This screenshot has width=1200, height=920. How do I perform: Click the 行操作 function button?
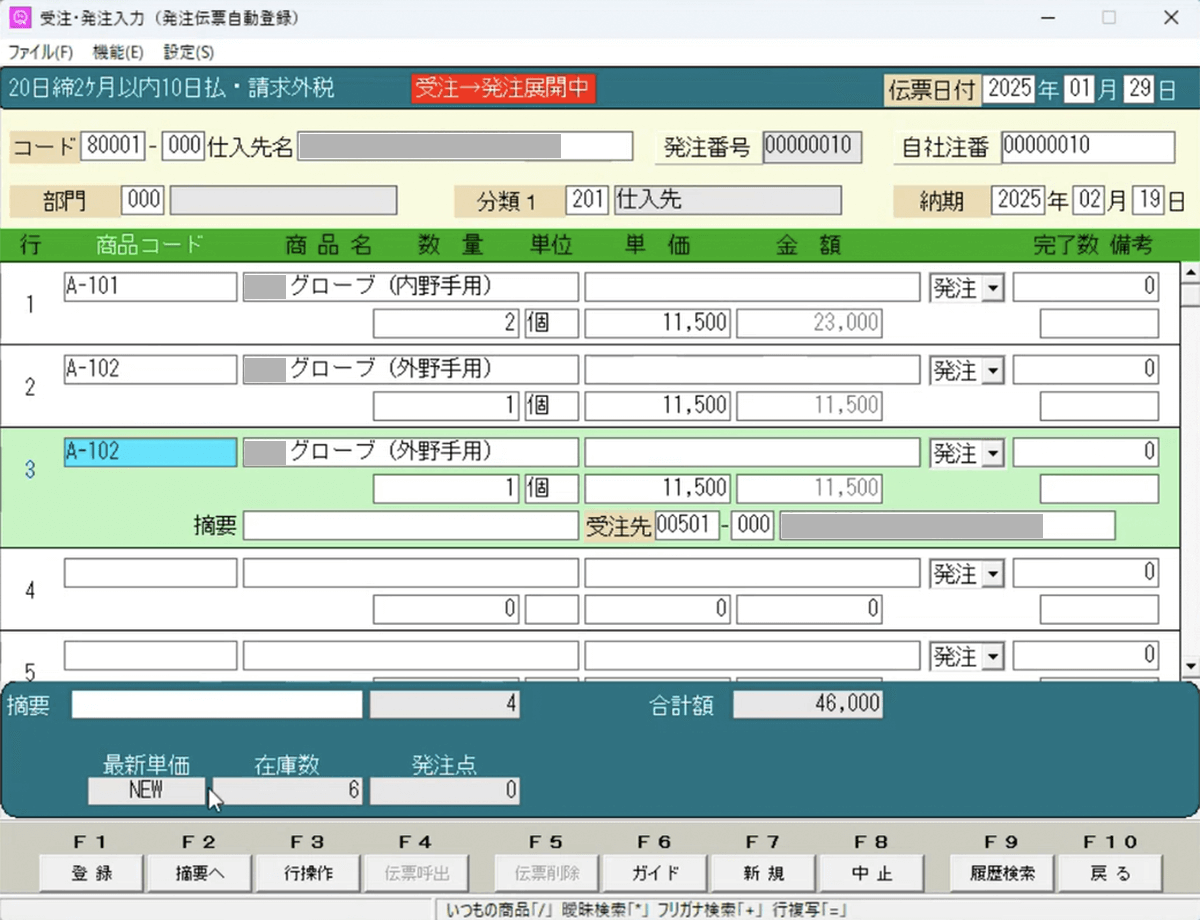(307, 873)
